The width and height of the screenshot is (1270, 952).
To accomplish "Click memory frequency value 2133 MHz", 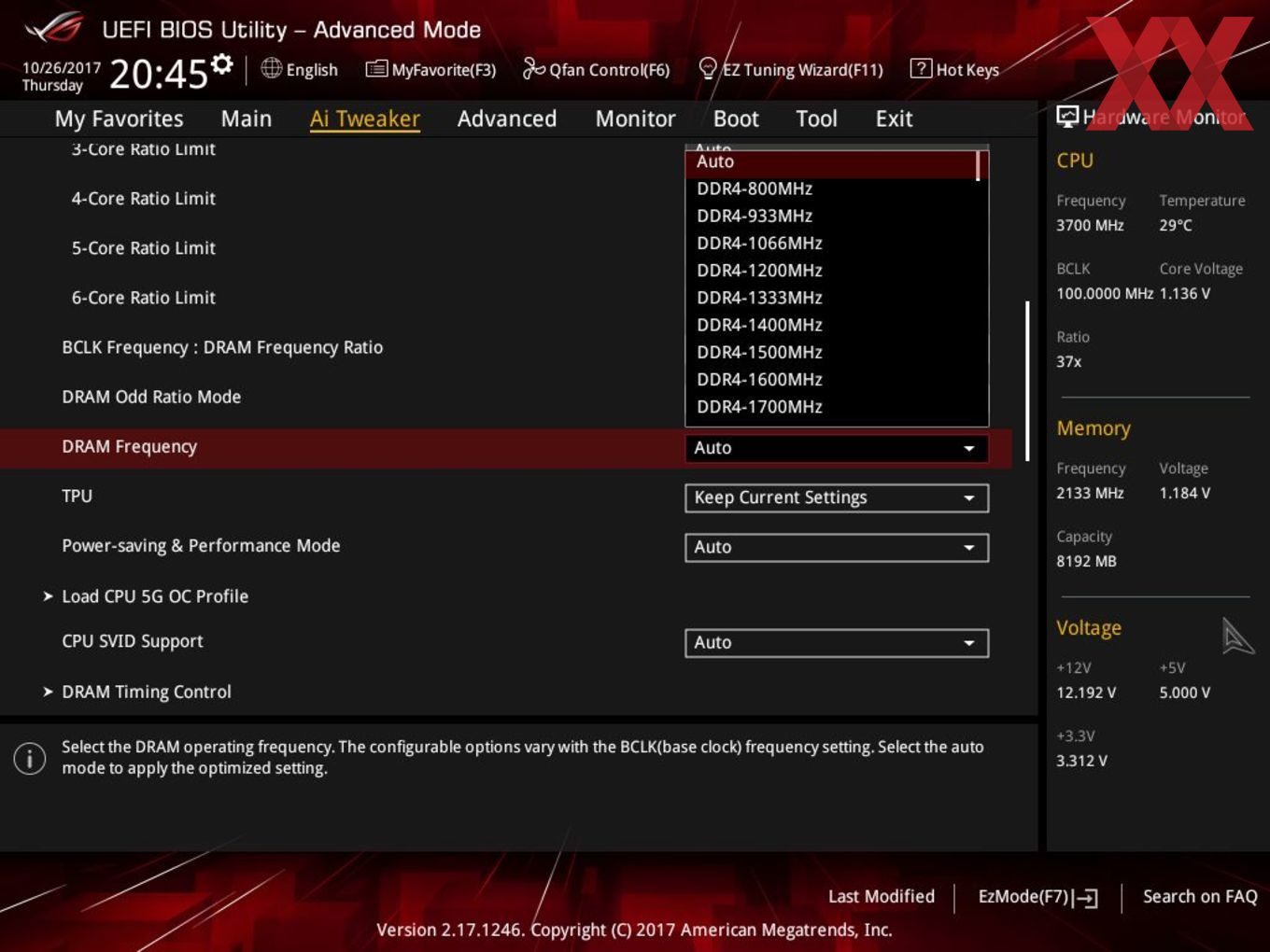I will [x=1090, y=493].
